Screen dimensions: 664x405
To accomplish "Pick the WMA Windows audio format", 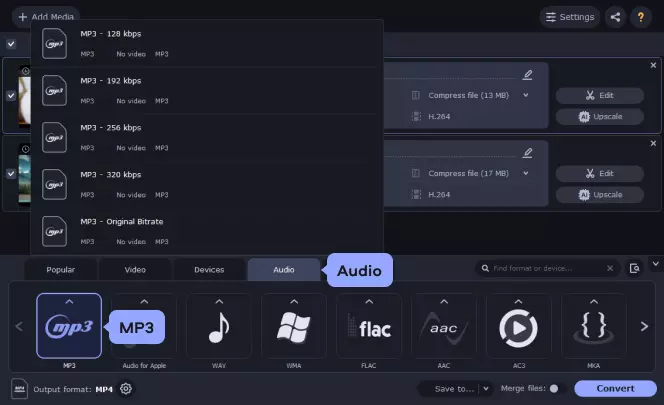I will point(294,325).
